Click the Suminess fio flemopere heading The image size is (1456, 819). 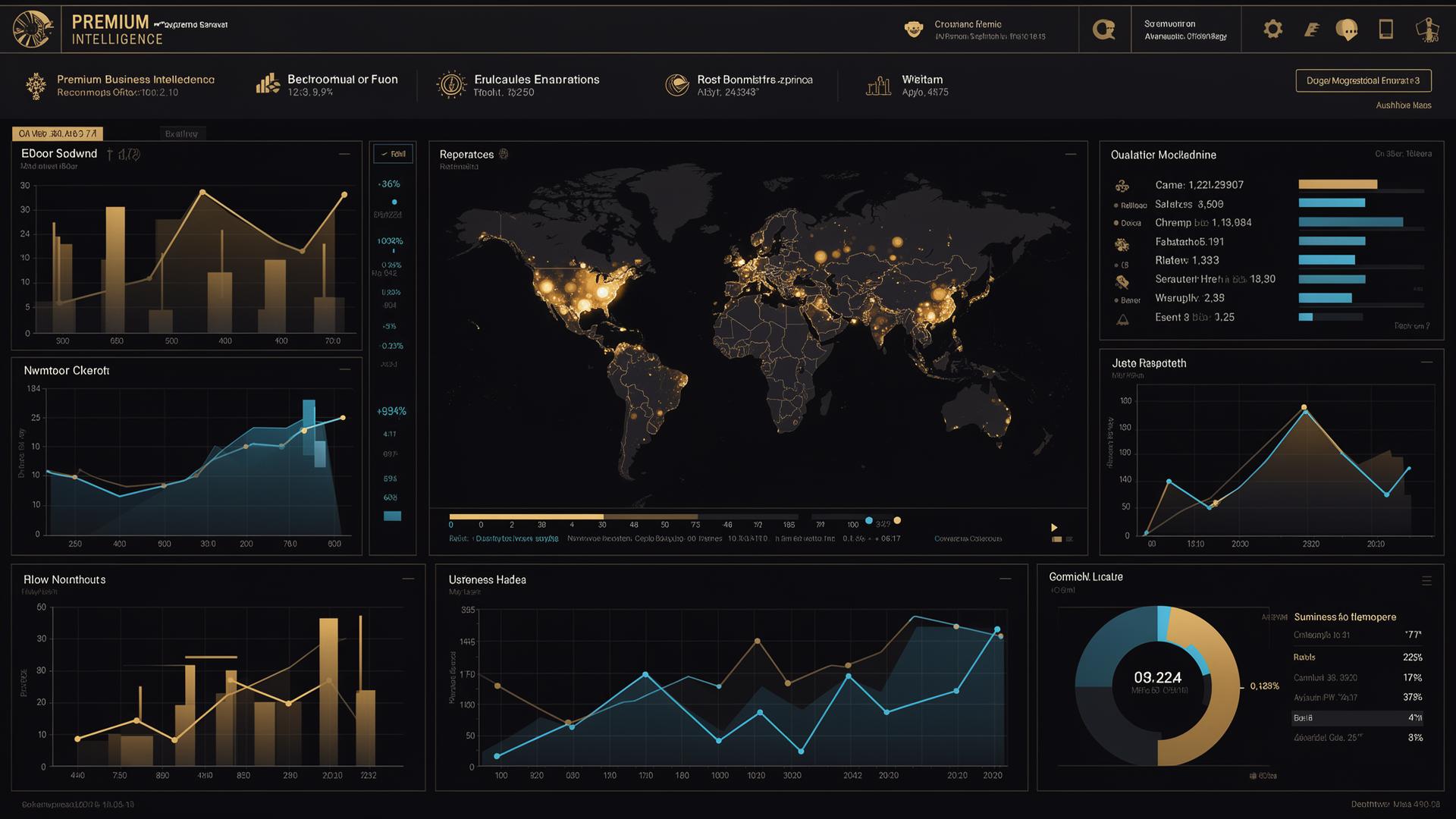1345,617
